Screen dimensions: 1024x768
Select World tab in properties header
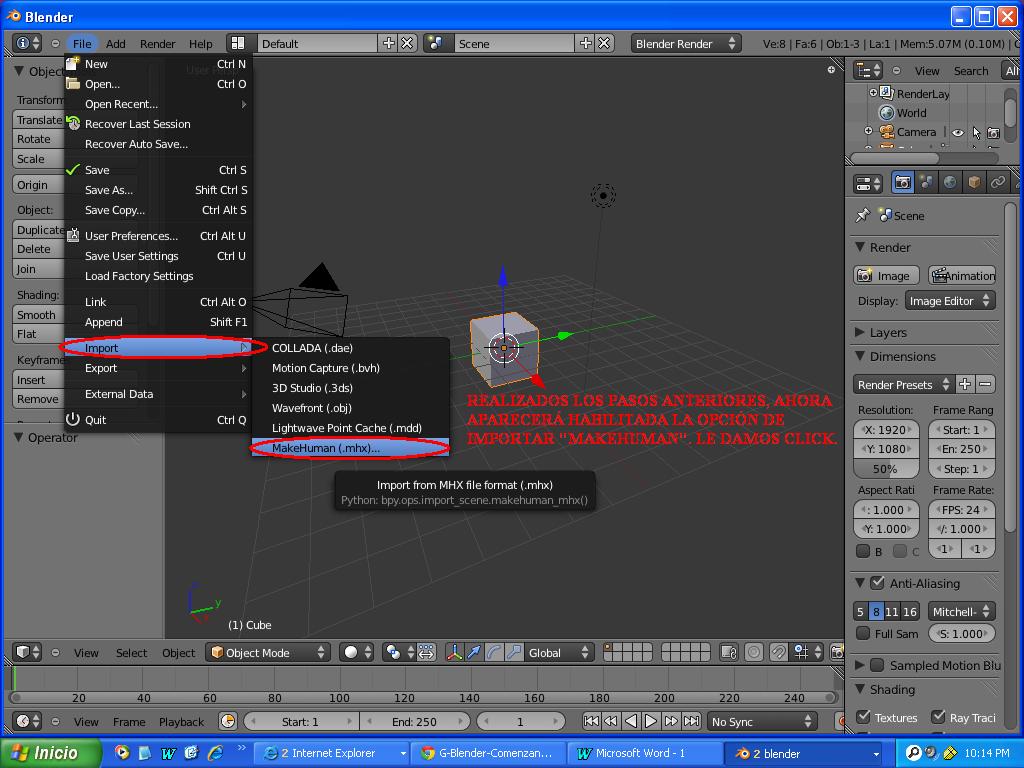point(950,183)
